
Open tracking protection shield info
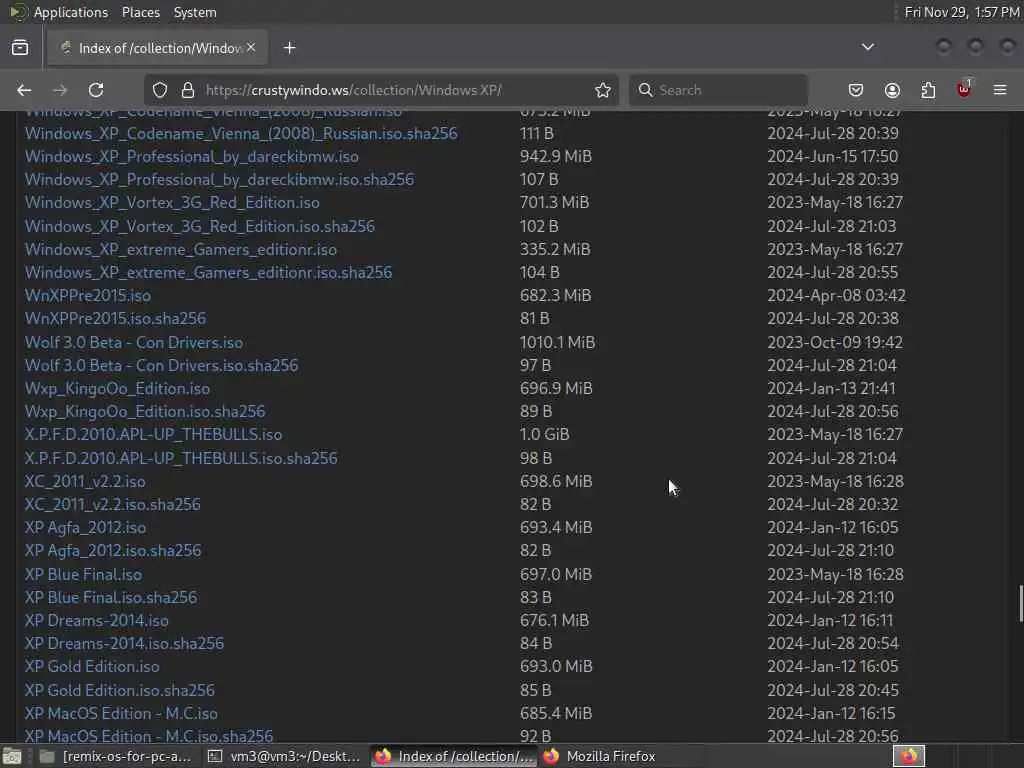[x=160, y=90]
